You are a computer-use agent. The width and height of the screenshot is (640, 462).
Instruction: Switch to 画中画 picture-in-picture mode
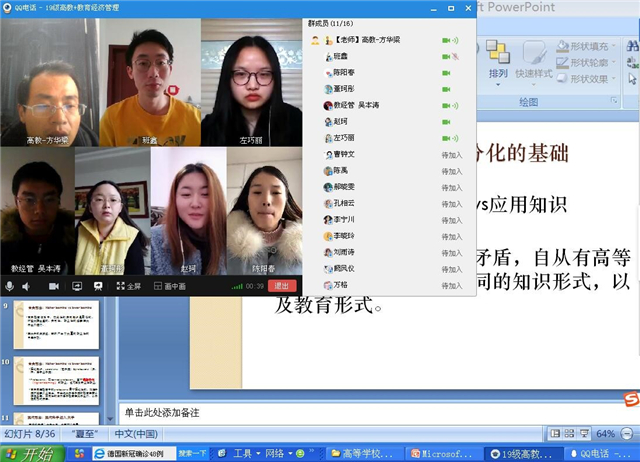166,285
